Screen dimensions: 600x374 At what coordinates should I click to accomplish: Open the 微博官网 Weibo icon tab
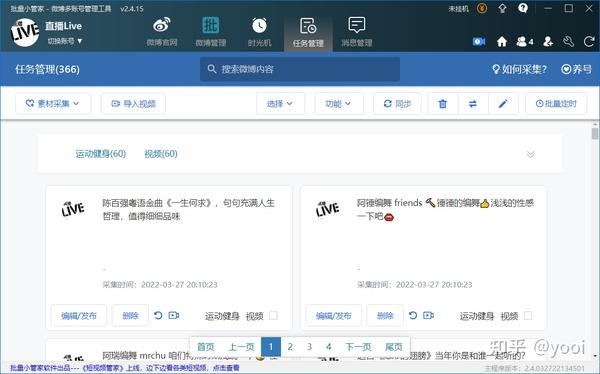pos(162,32)
